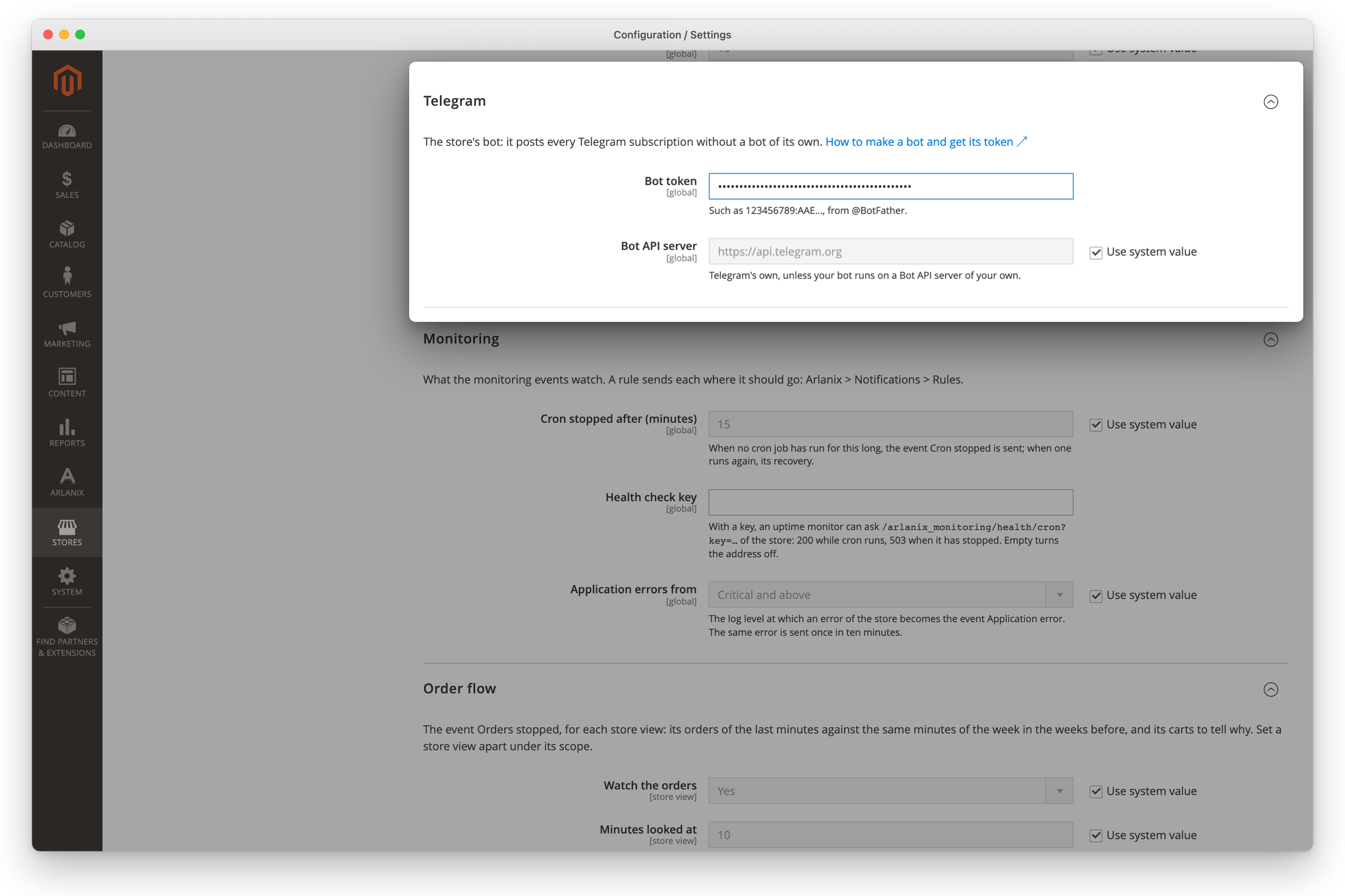The image size is (1345, 896).
Task: Open the Application errors from dropdown
Action: [890, 595]
